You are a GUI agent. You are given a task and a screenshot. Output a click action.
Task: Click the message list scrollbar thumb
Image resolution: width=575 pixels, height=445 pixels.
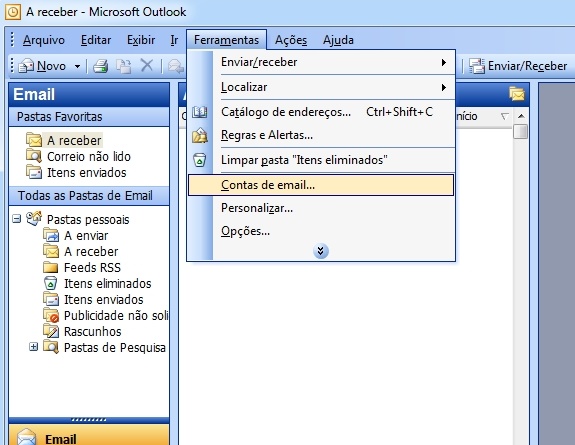coord(521,132)
